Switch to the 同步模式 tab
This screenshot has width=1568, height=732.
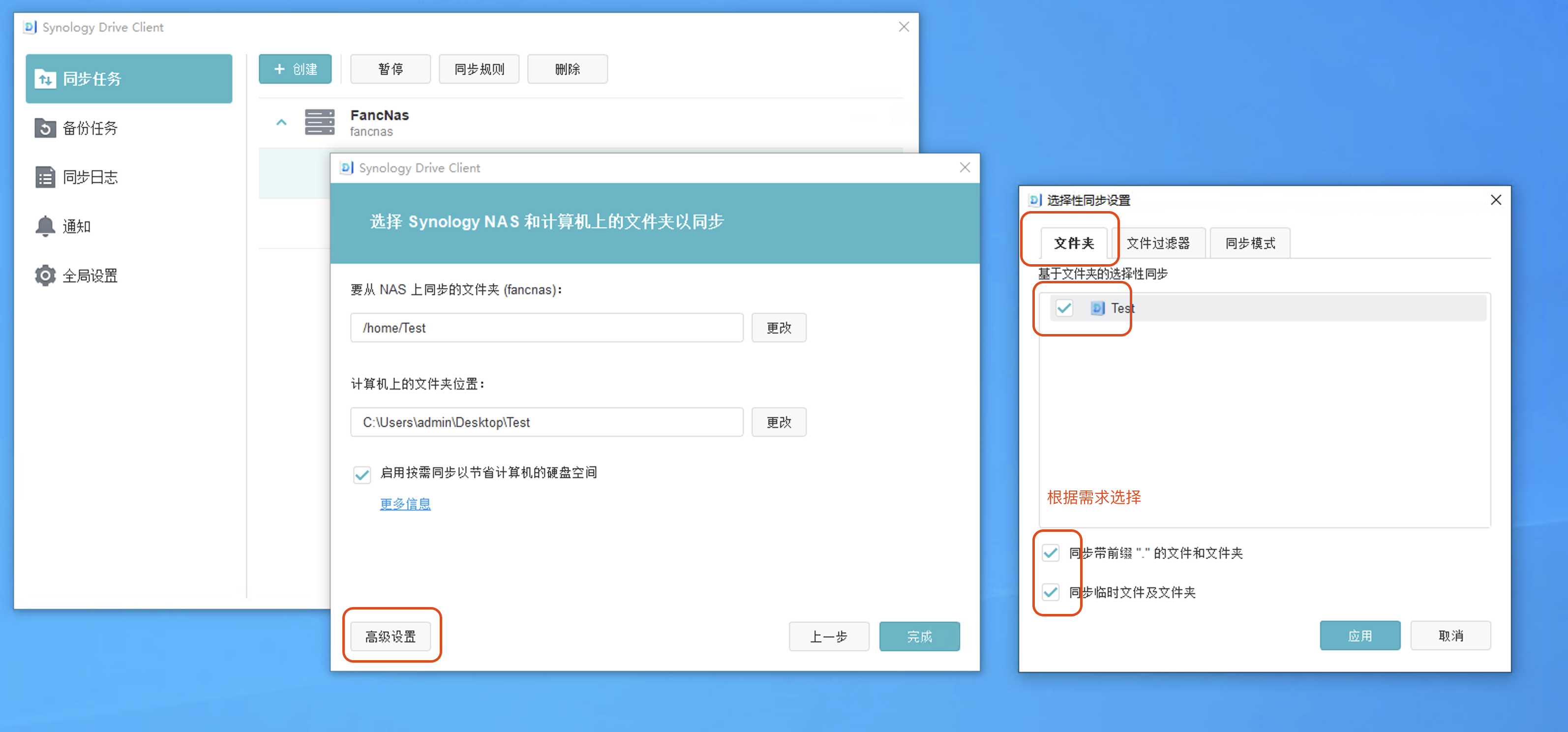point(1250,243)
